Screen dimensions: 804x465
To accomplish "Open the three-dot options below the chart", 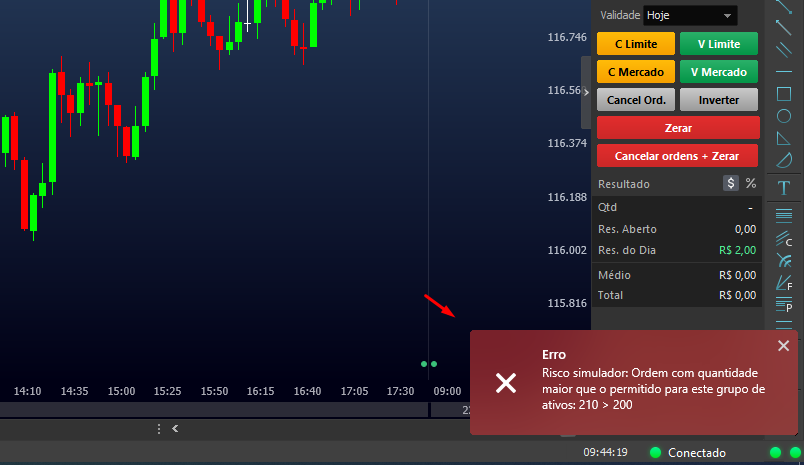I will 159,429.
